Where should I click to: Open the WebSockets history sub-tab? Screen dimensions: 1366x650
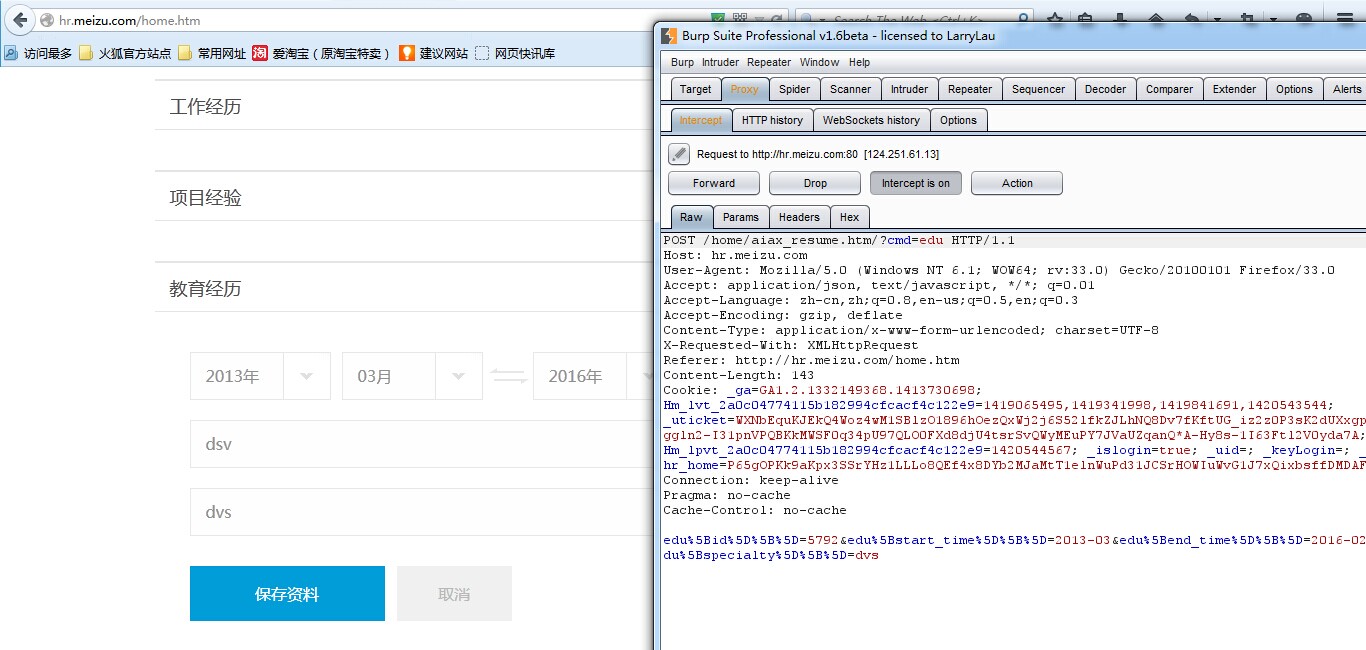(871, 120)
